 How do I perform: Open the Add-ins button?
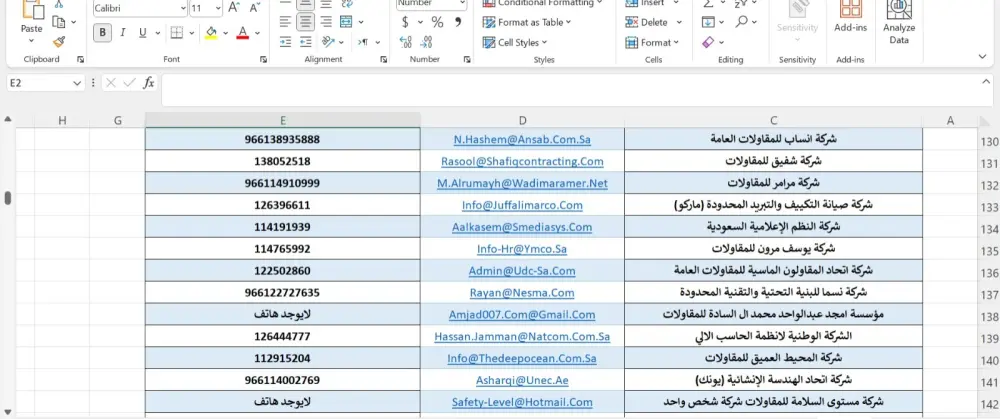coord(850,17)
